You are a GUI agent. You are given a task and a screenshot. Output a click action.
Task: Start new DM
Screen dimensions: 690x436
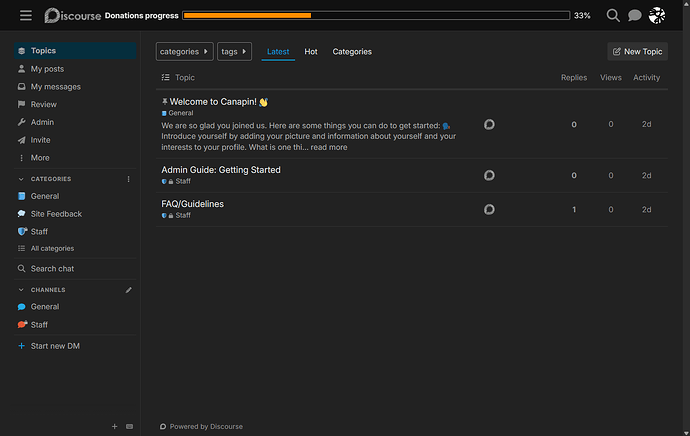[75, 346]
